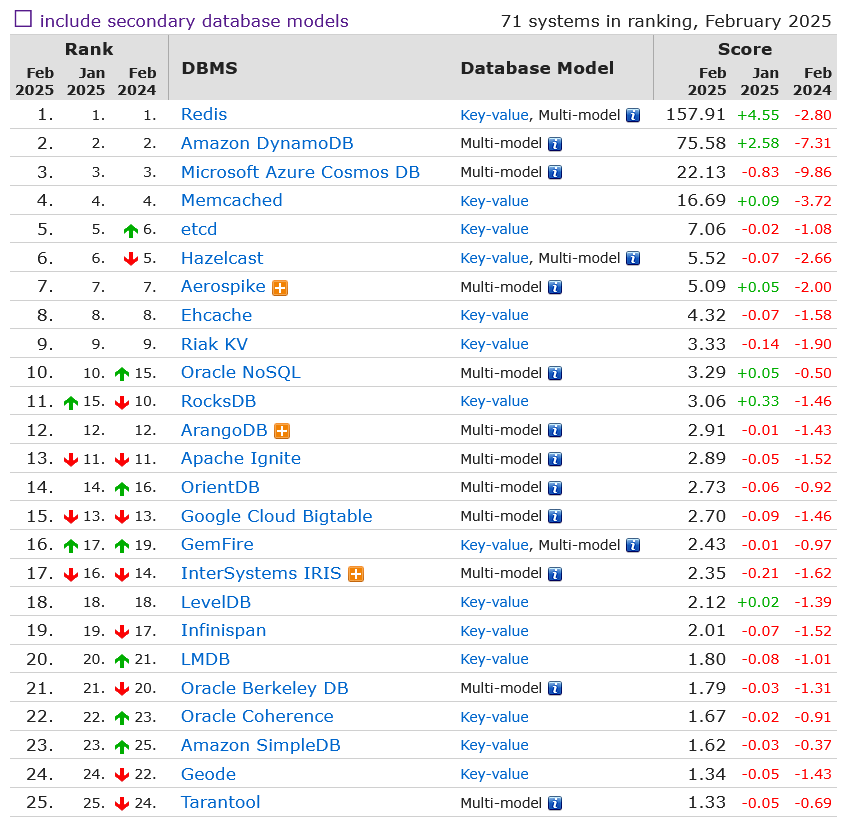This screenshot has width=853, height=820.
Task: Open the Oracle Berkeley DB link
Action: [264, 688]
